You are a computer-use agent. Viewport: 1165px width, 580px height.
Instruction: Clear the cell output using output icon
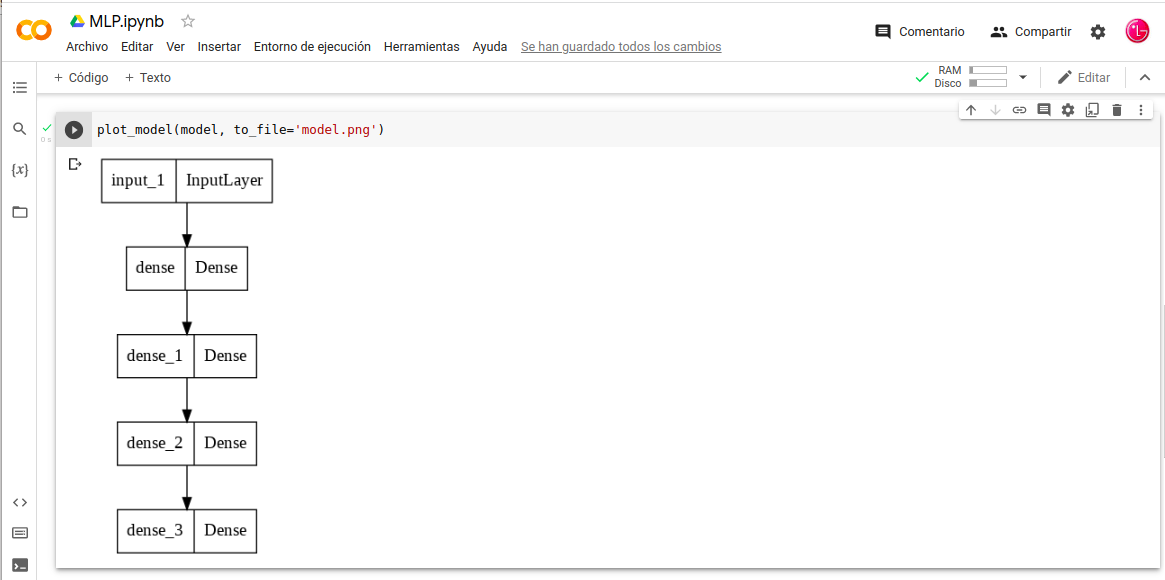point(74,165)
